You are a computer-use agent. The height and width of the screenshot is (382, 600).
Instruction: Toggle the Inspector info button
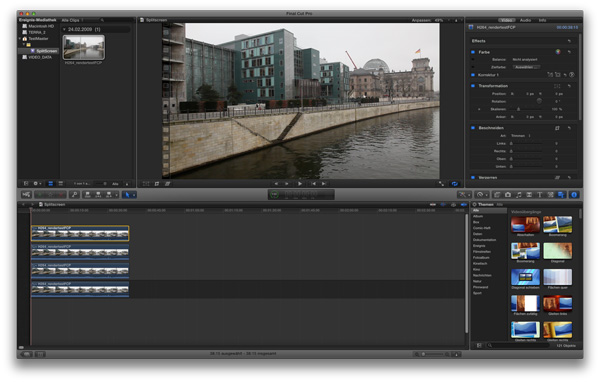(x=574, y=195)
